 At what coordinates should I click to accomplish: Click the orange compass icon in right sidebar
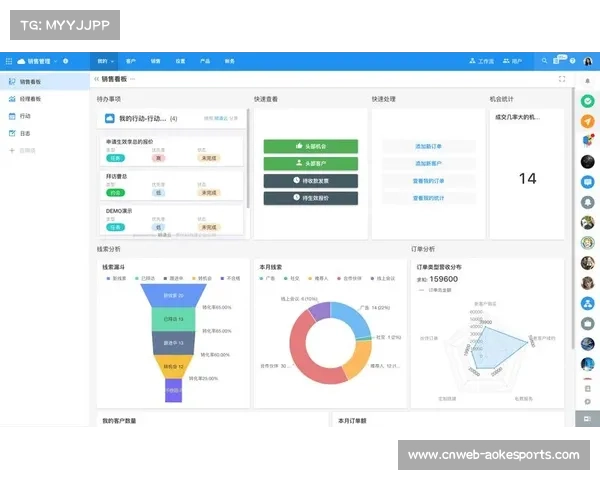[587, 121]
